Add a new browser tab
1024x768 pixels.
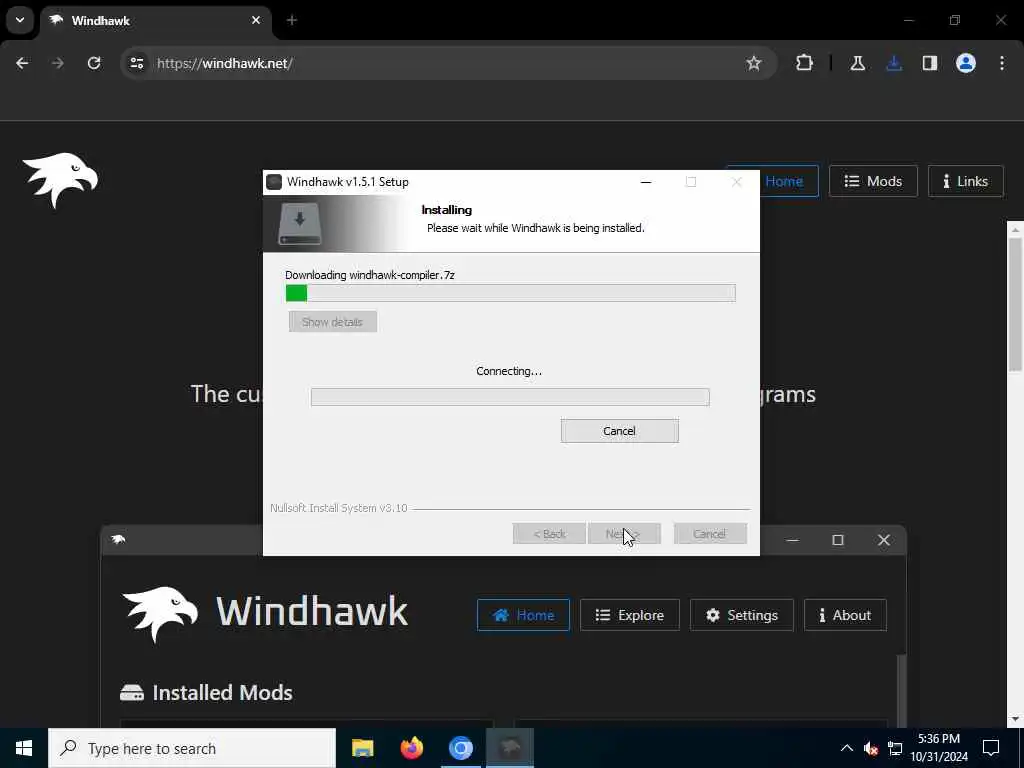[292, 20]
